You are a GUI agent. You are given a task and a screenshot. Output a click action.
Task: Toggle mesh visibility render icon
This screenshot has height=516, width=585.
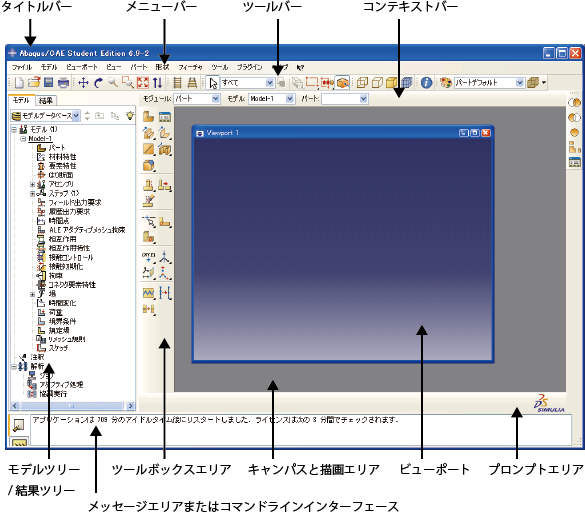pyautogui.click(x=407, y=82)
